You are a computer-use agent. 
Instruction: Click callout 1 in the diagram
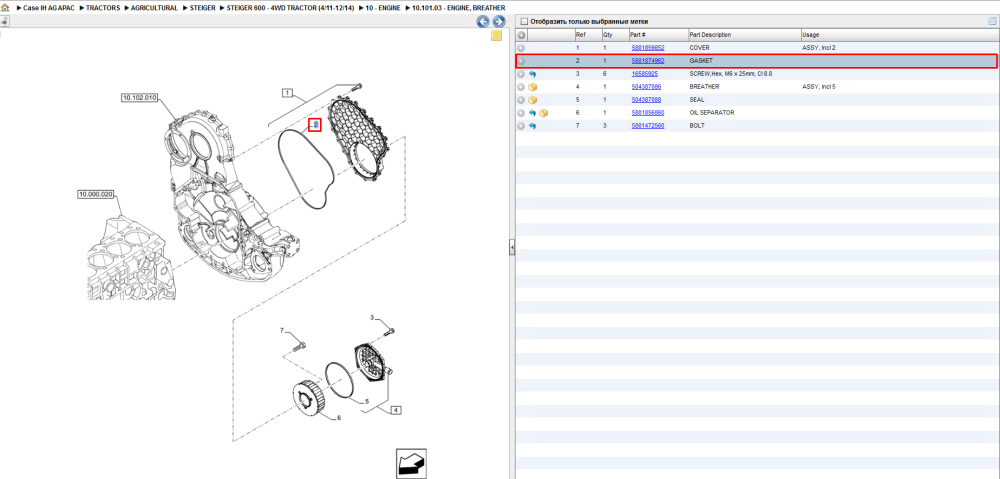tap(287, 94)
